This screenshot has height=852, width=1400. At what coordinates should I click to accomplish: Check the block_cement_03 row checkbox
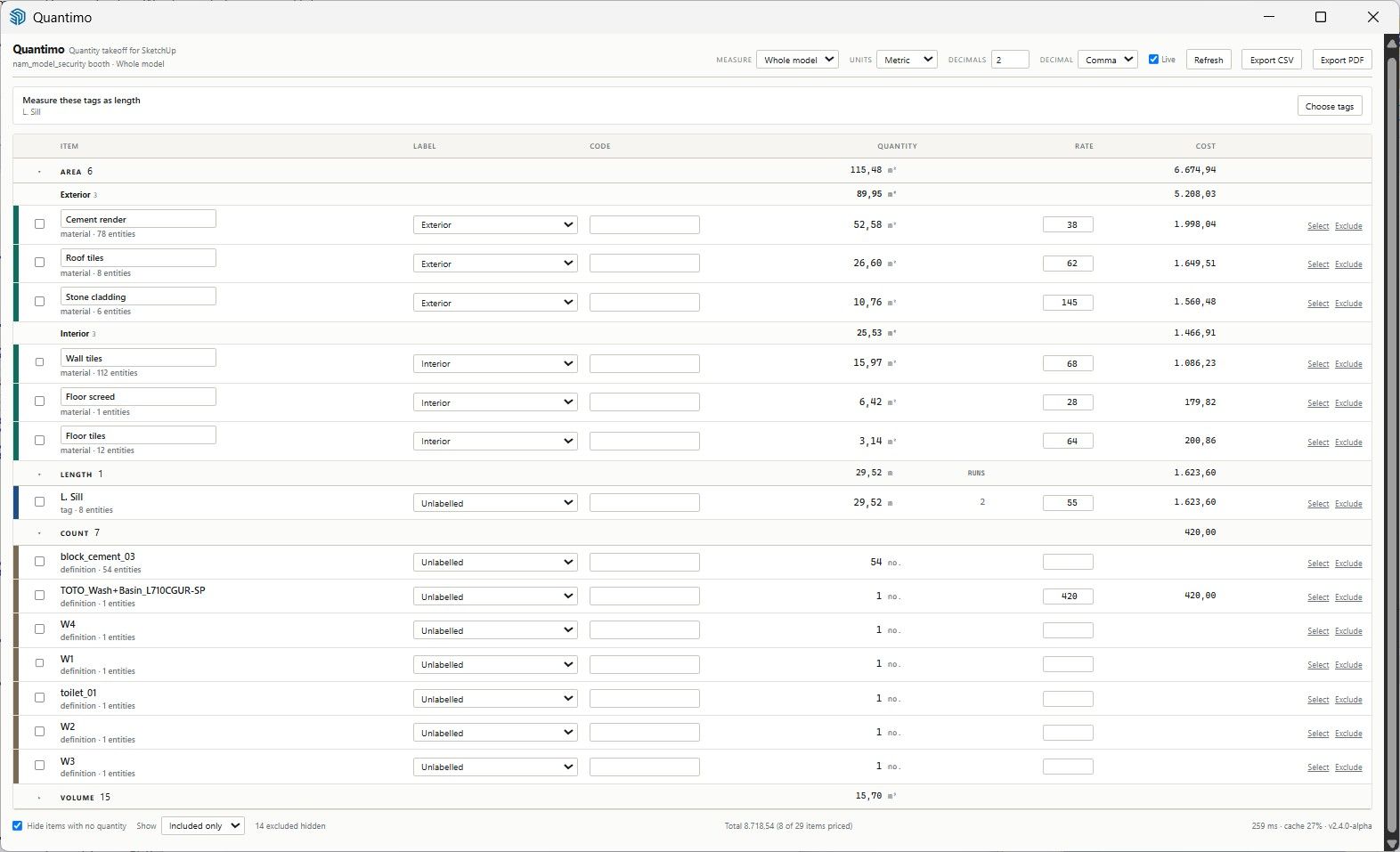point(39,562)
